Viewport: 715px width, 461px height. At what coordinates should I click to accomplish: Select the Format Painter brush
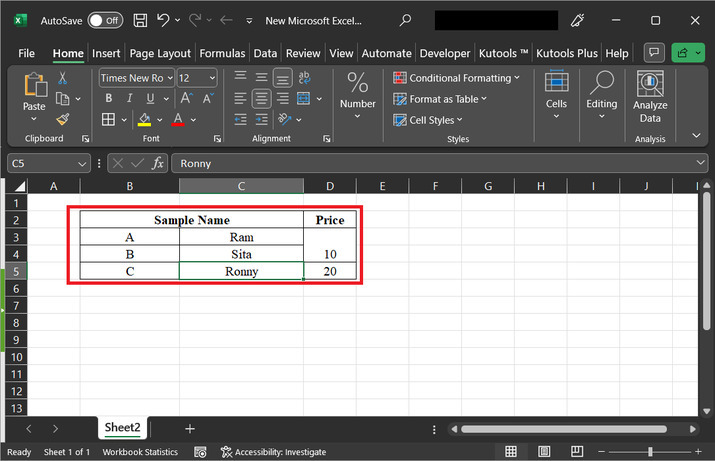coord(63,119)
